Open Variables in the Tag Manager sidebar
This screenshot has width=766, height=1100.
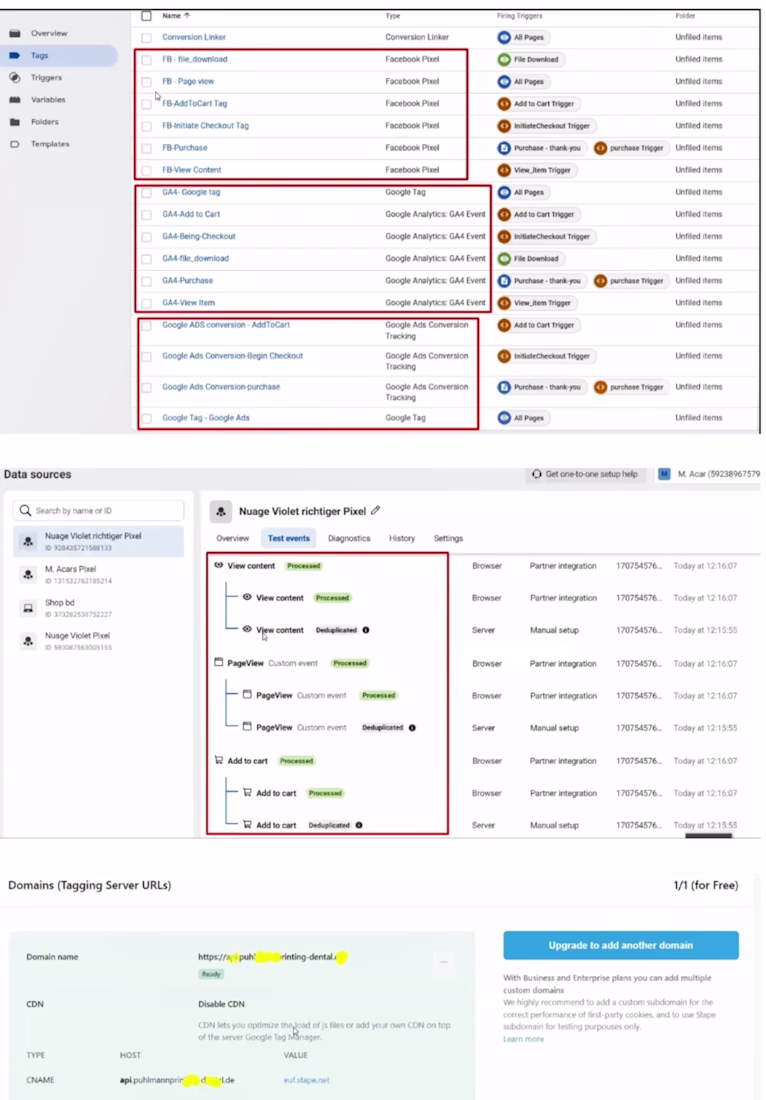tap(48, 100)
